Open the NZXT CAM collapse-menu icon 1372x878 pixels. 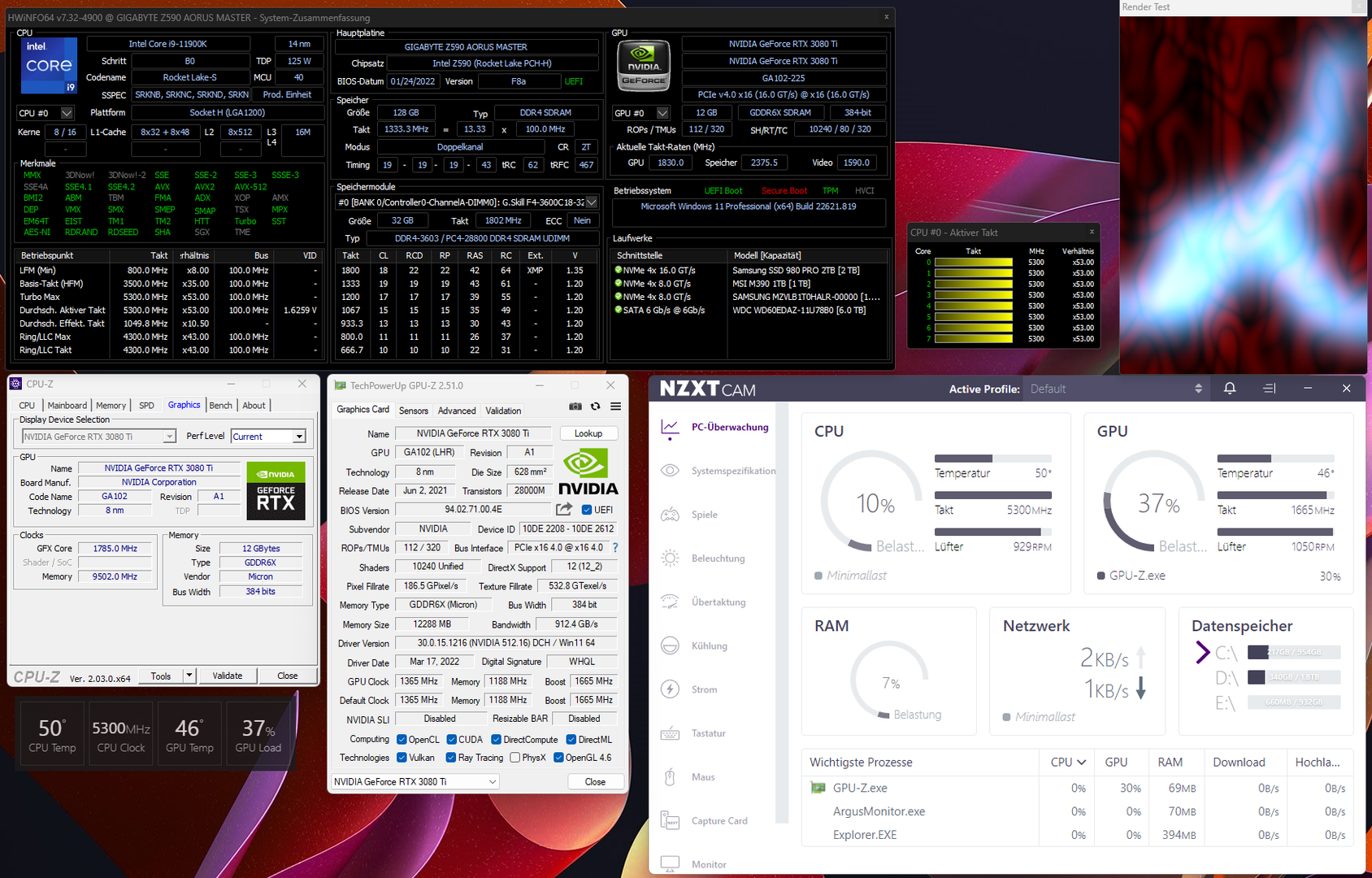point(1269,389)
